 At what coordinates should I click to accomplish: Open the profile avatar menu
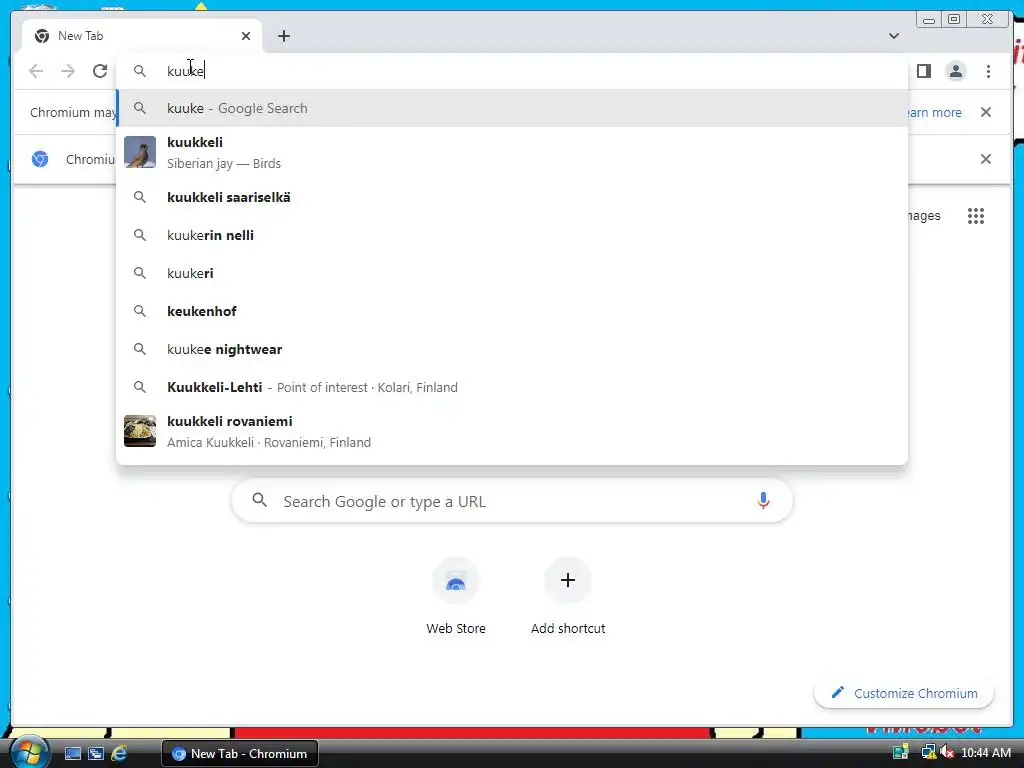click(x=955, y=71)
